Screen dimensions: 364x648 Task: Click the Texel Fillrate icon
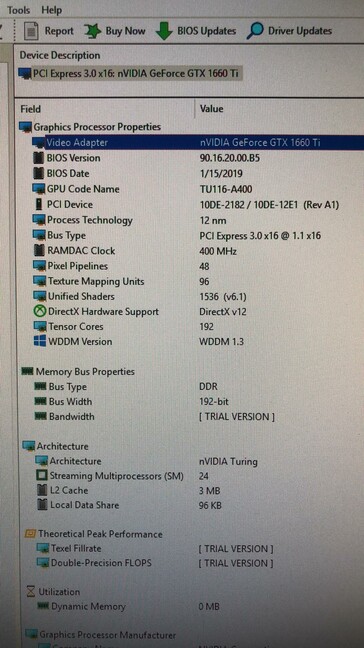coord(43,548)
